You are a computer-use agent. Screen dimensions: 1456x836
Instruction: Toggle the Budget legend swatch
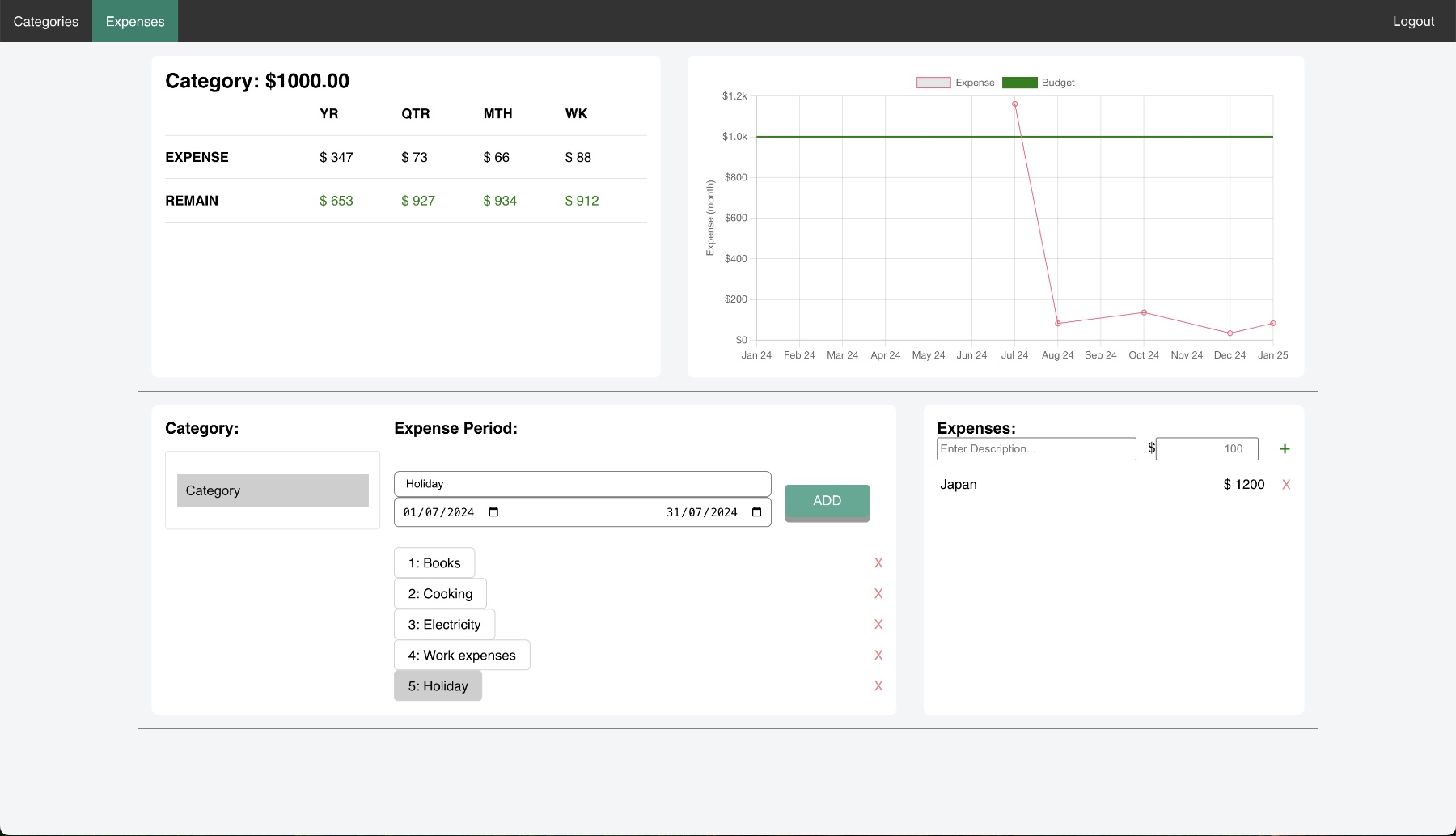click(x=1020, y=83)
